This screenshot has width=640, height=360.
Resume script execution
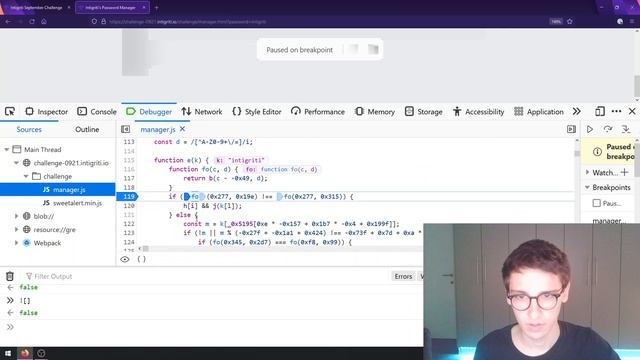(x=590, y=129)
